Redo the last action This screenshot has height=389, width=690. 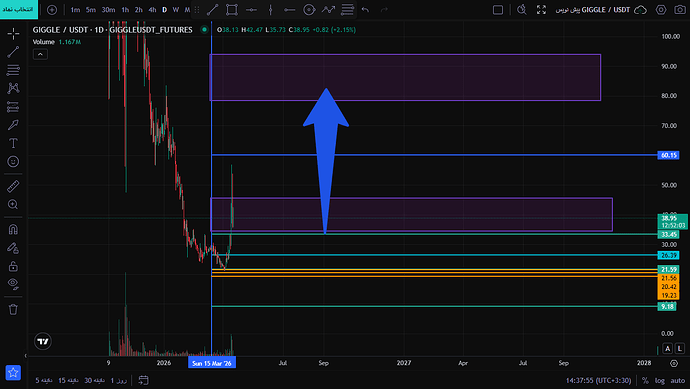point(384,10)
